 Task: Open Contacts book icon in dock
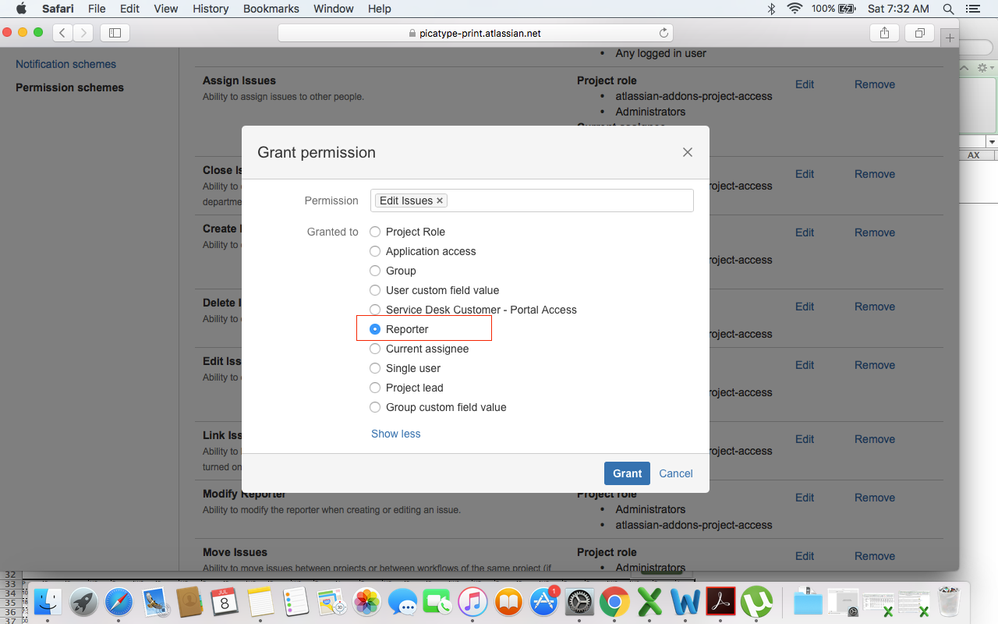pyautogui.click(x=190, y=602)
